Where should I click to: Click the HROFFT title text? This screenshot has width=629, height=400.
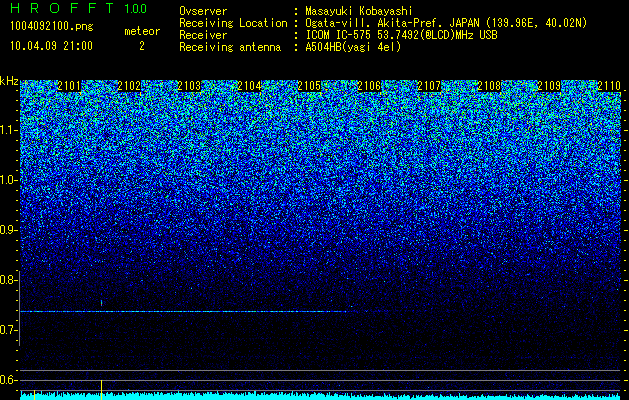pos(63,8)
